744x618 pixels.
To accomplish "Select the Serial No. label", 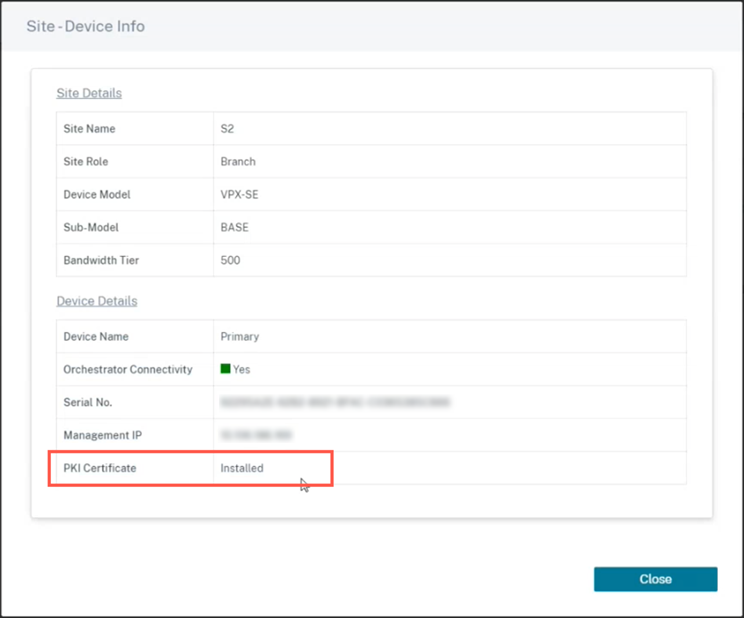I will [x=88, y=403].
